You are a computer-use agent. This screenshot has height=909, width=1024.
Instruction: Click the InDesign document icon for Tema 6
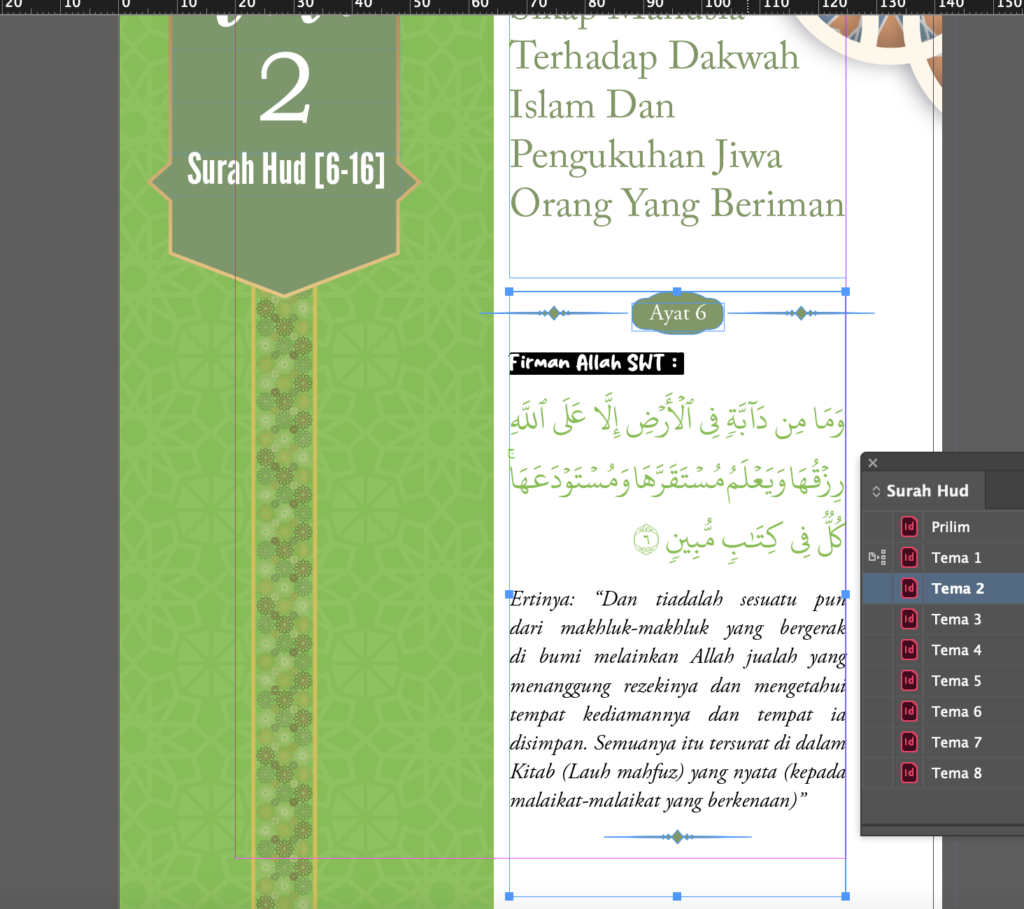pyautogui.click(x=909, y=712)
